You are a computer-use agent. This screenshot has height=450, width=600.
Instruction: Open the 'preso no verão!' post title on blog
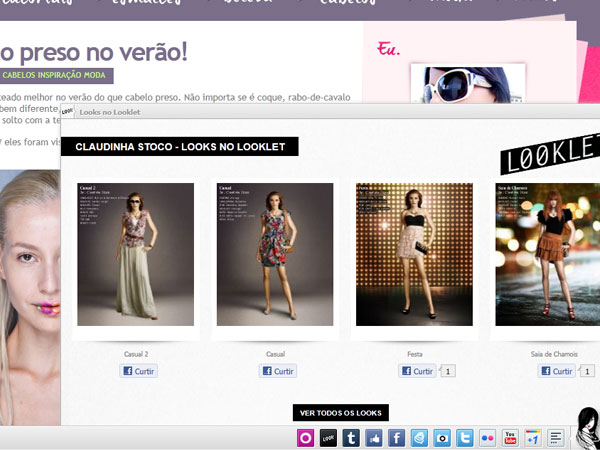pyautogui.click(x=94, y=52)
